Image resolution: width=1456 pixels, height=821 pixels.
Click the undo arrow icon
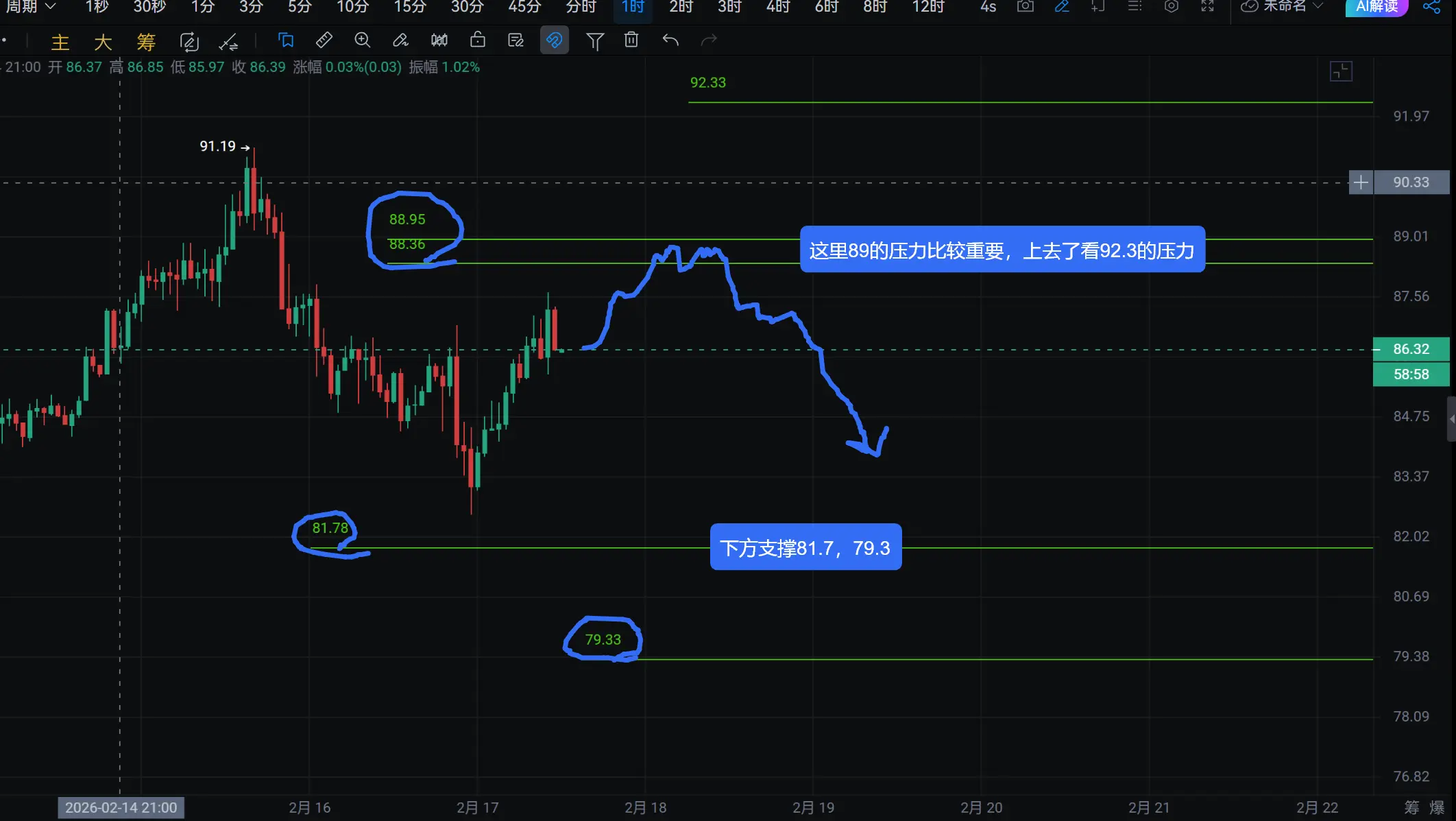pos(670,40)
